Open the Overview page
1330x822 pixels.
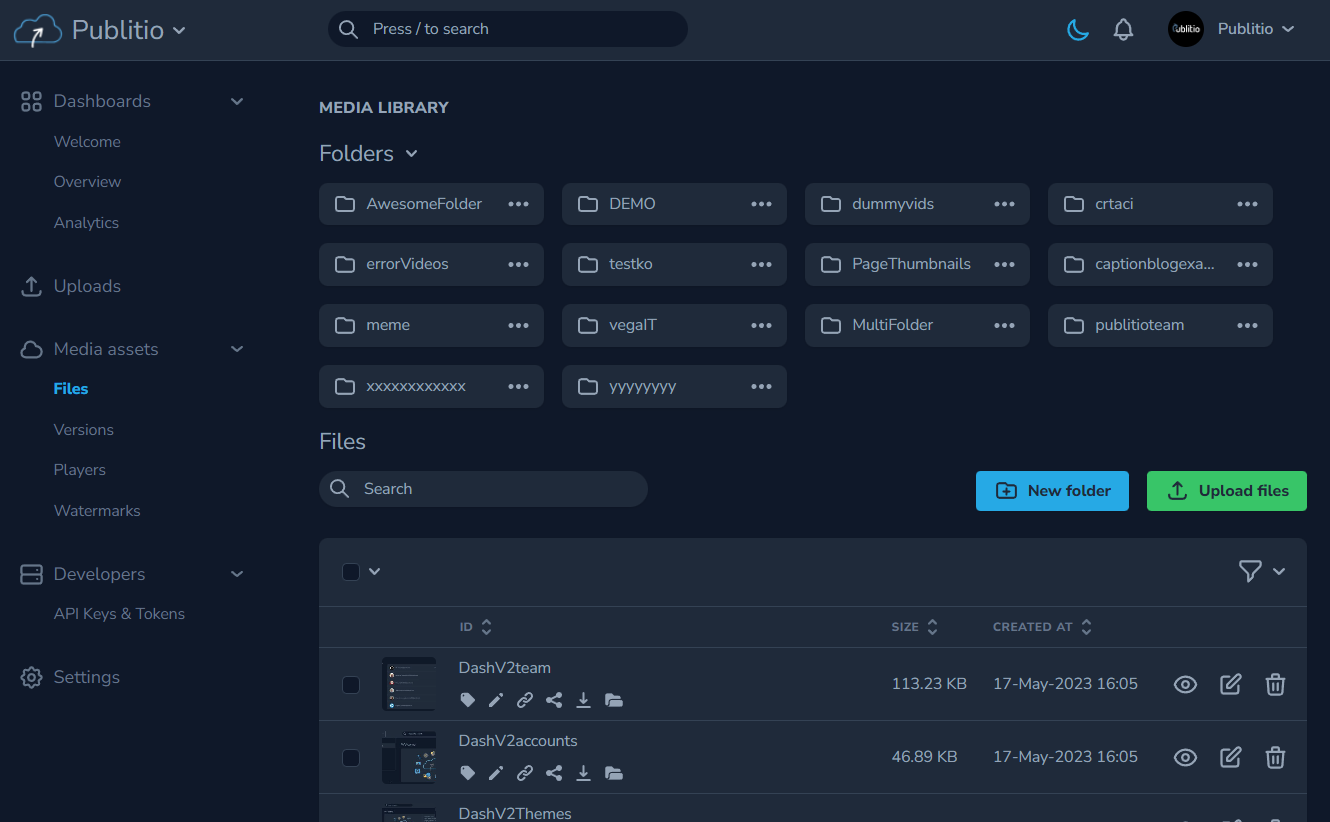point(87,182)
